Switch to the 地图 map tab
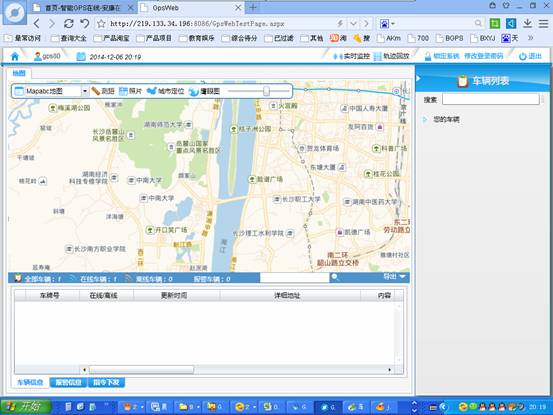553x415 pixels. pos(19,73)
